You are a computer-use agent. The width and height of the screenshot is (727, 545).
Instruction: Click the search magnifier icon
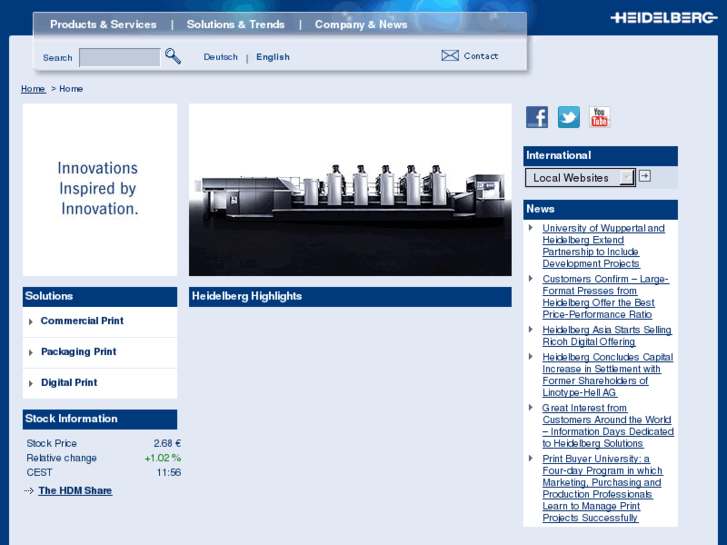[x=173, y=56]
